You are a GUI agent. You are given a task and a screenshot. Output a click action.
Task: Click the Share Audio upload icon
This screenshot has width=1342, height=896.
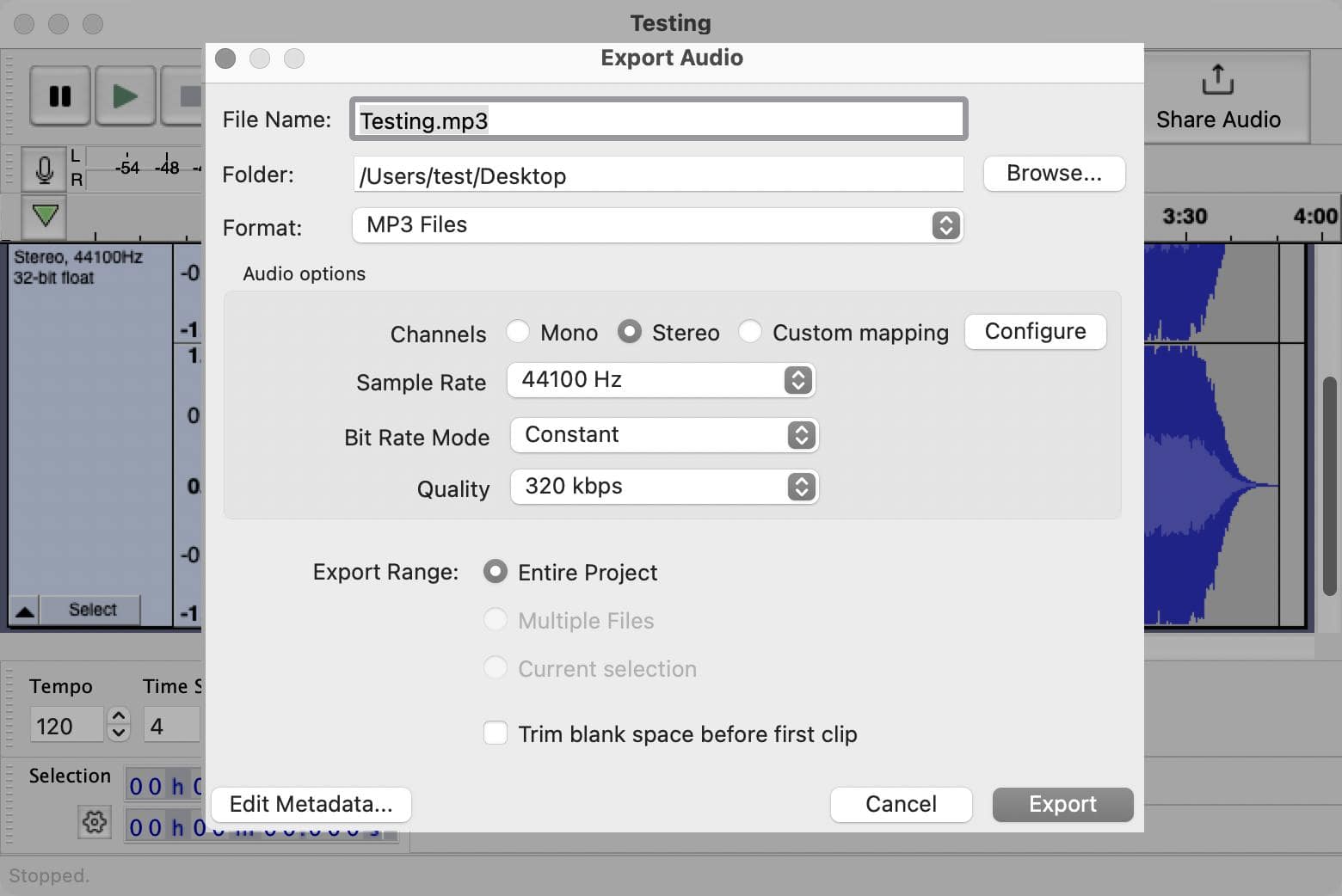click(x=1217, y=80)
